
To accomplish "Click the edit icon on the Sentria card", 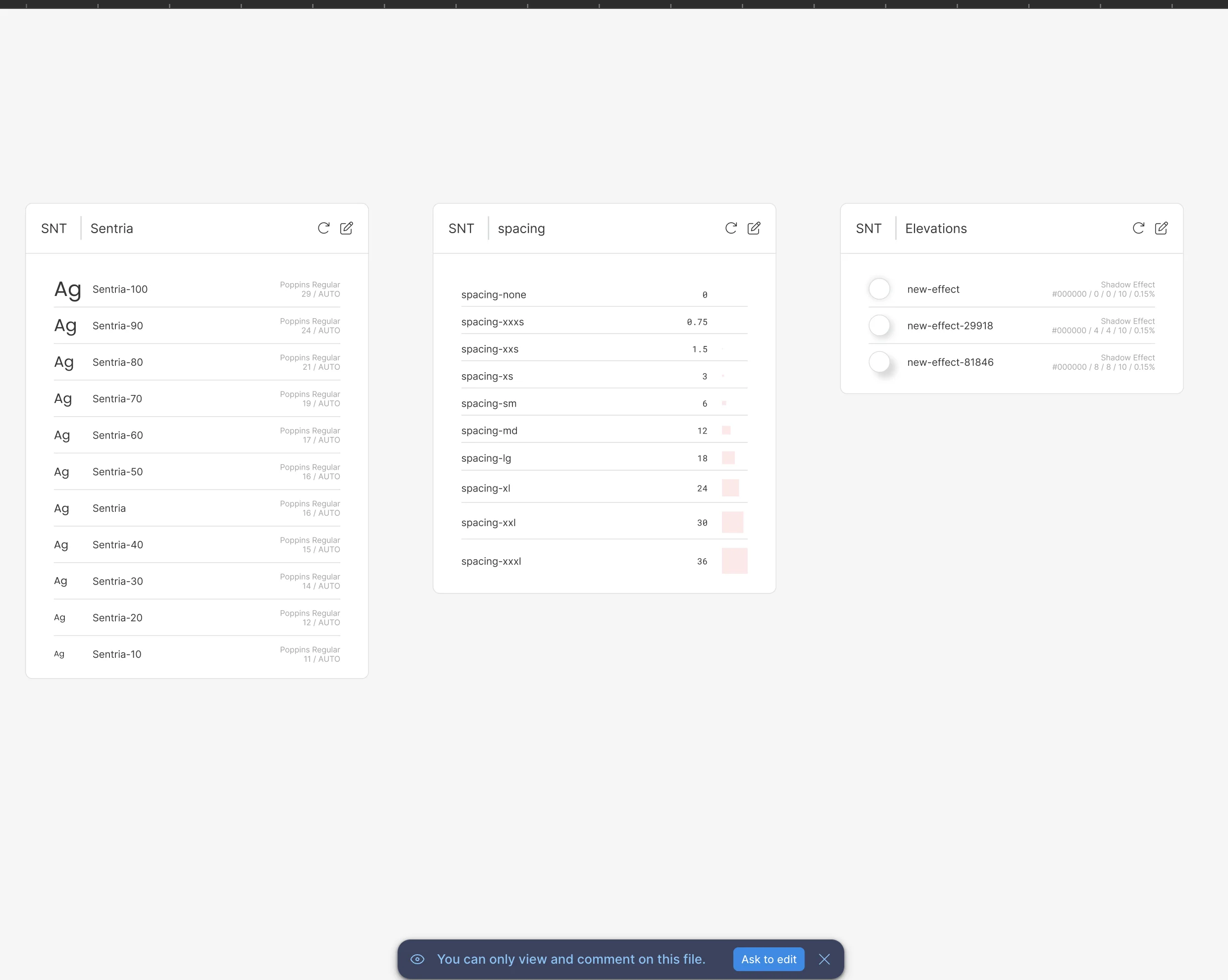I will pos(346,228).
